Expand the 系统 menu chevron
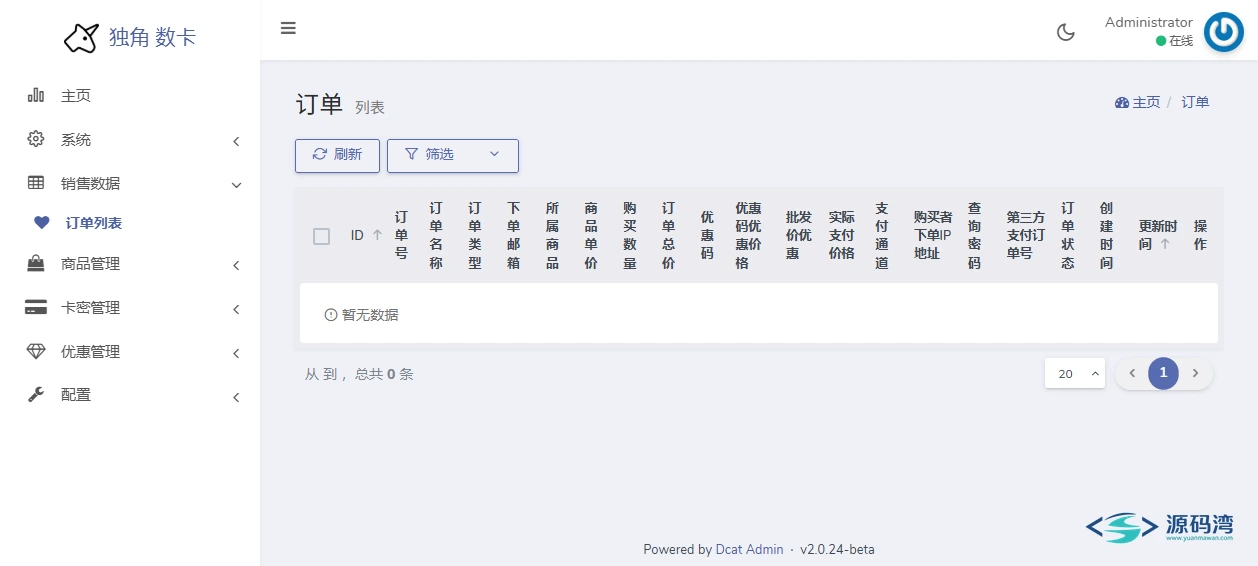The width and height of the screenshot is (1258, 566). (236, 141)
